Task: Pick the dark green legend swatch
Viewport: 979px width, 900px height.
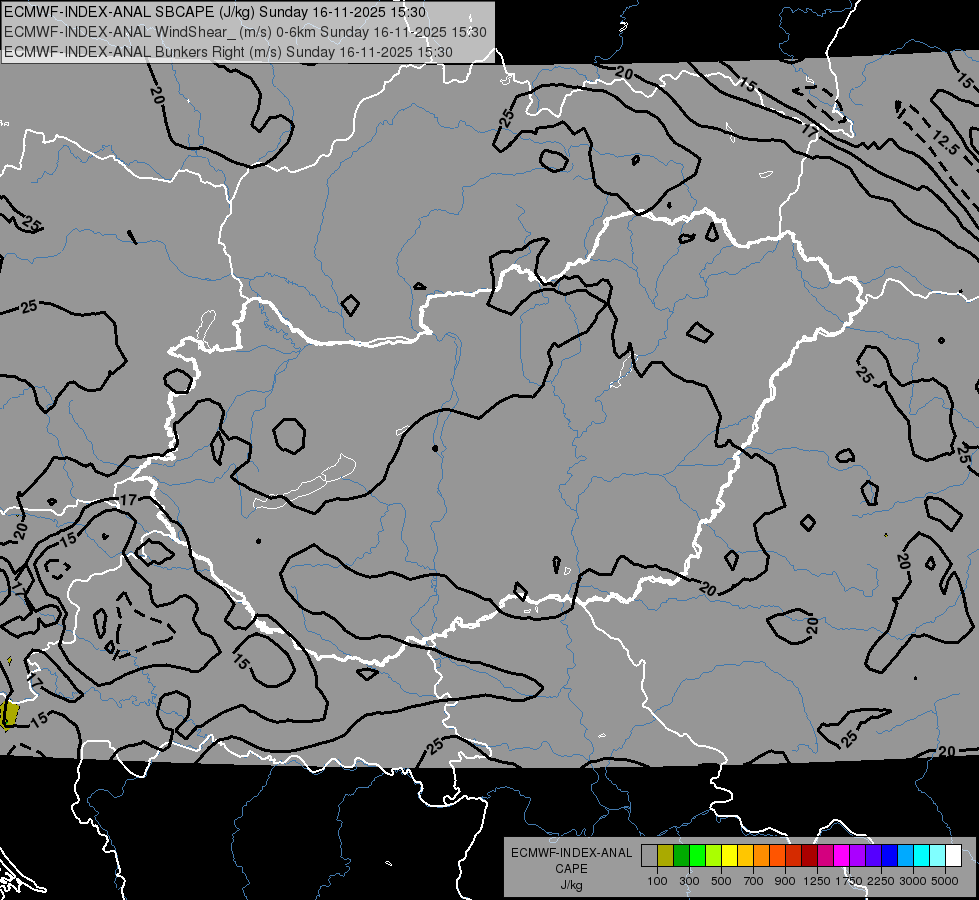Action: click(x=681, y=855)
